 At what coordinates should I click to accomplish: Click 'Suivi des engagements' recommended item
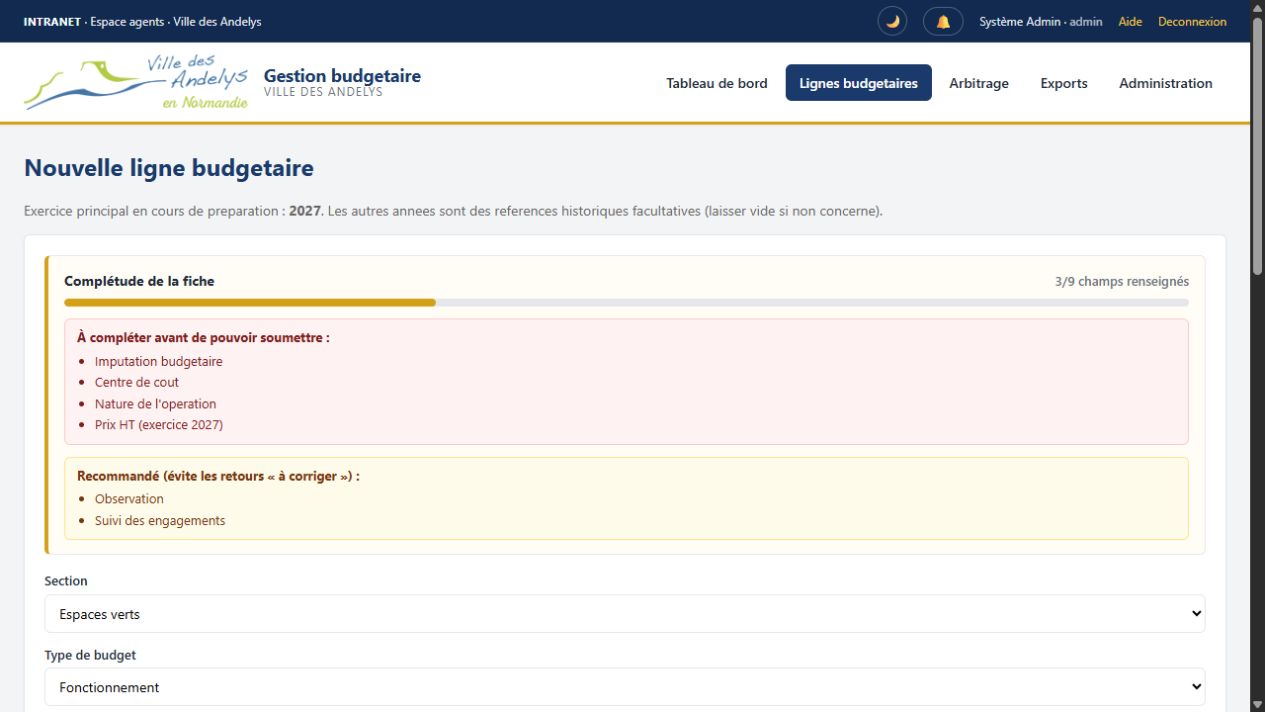[160, 520]
